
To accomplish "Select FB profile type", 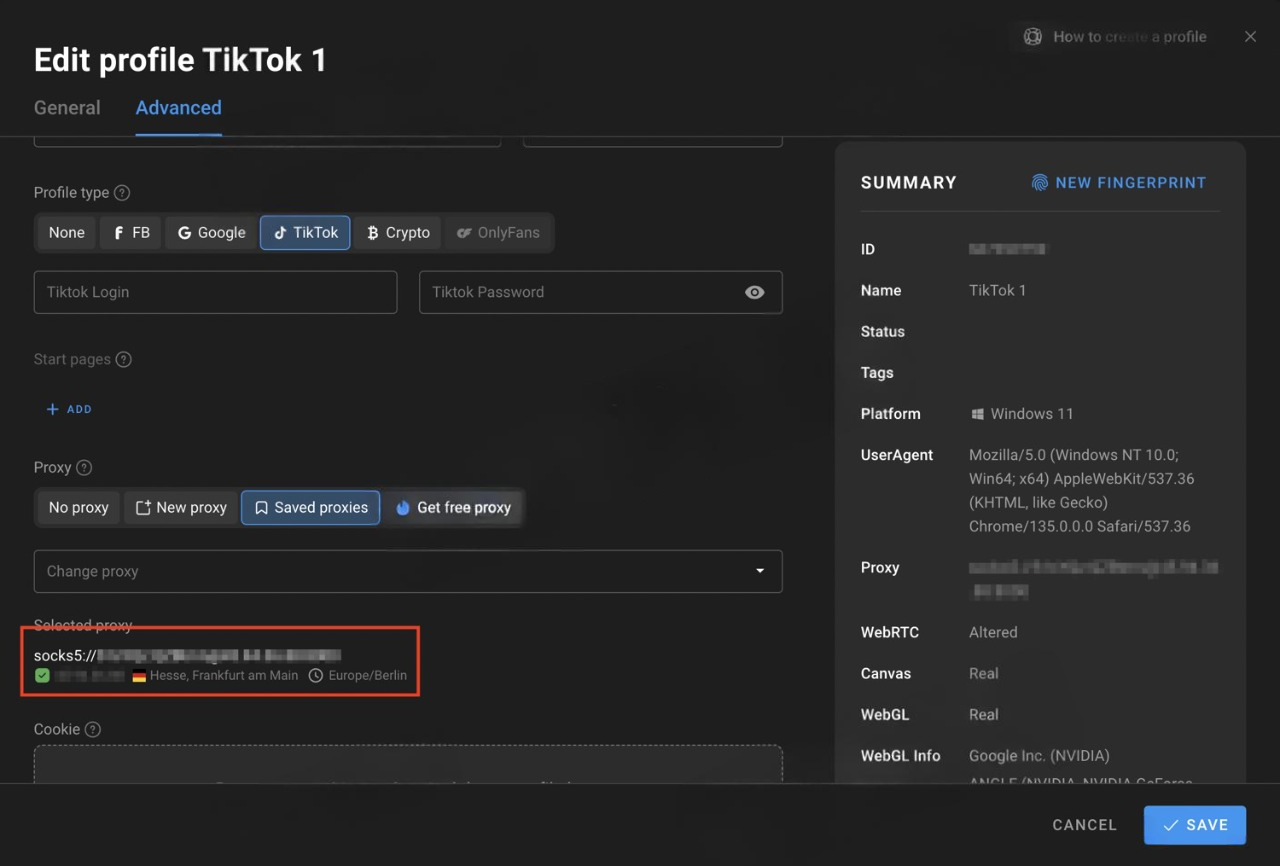I will pyautogui.click(x=131, y=233).
